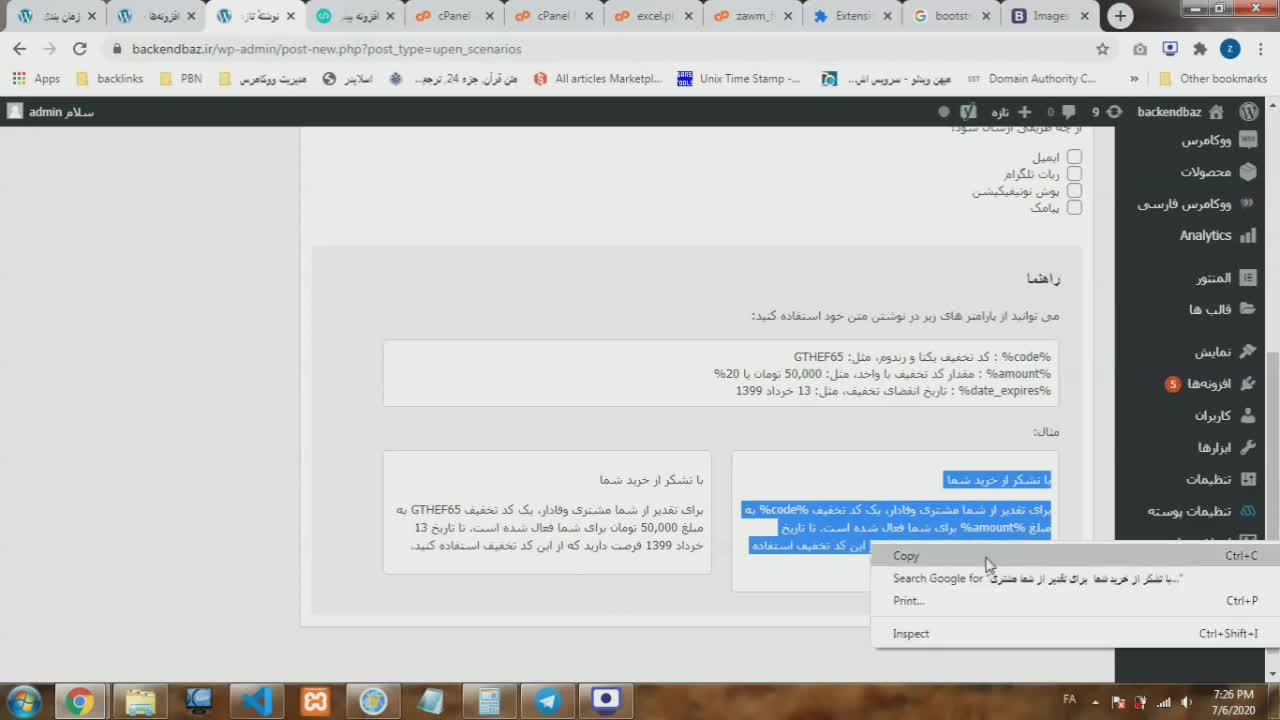
Task: Tick the ربات تلگرام checkbox
Action: 1074,174
